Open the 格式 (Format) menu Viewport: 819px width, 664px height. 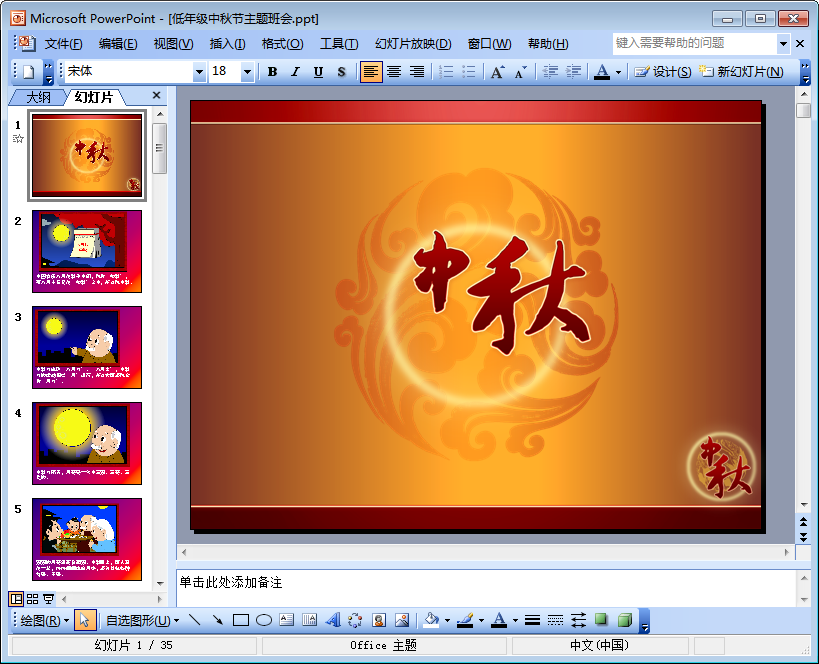pos(282,44)
